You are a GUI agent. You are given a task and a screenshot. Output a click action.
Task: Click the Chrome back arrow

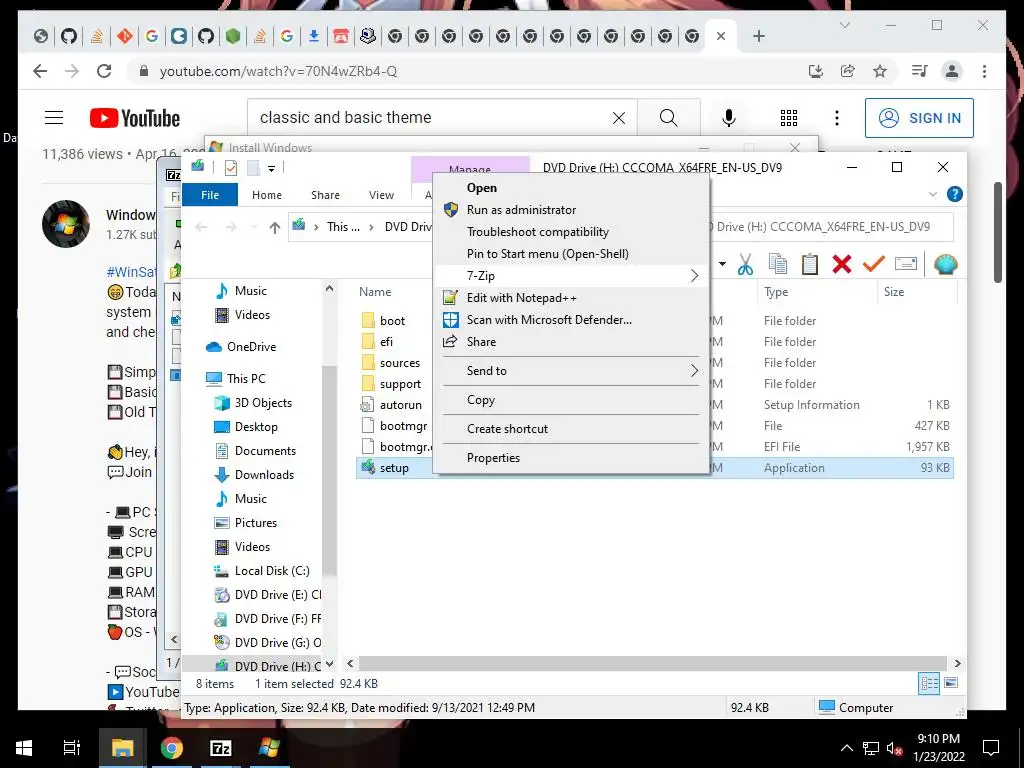(x=40, y=71)
